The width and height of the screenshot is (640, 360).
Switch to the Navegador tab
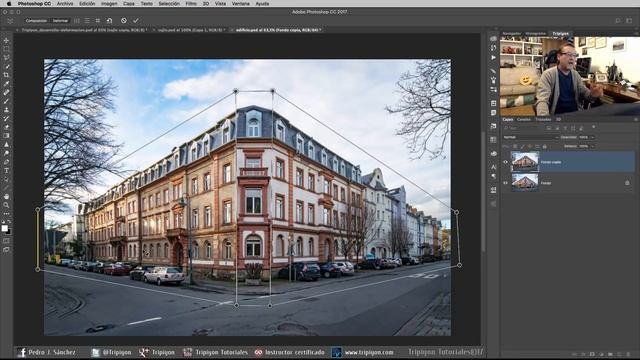click(x=511, y=33)
